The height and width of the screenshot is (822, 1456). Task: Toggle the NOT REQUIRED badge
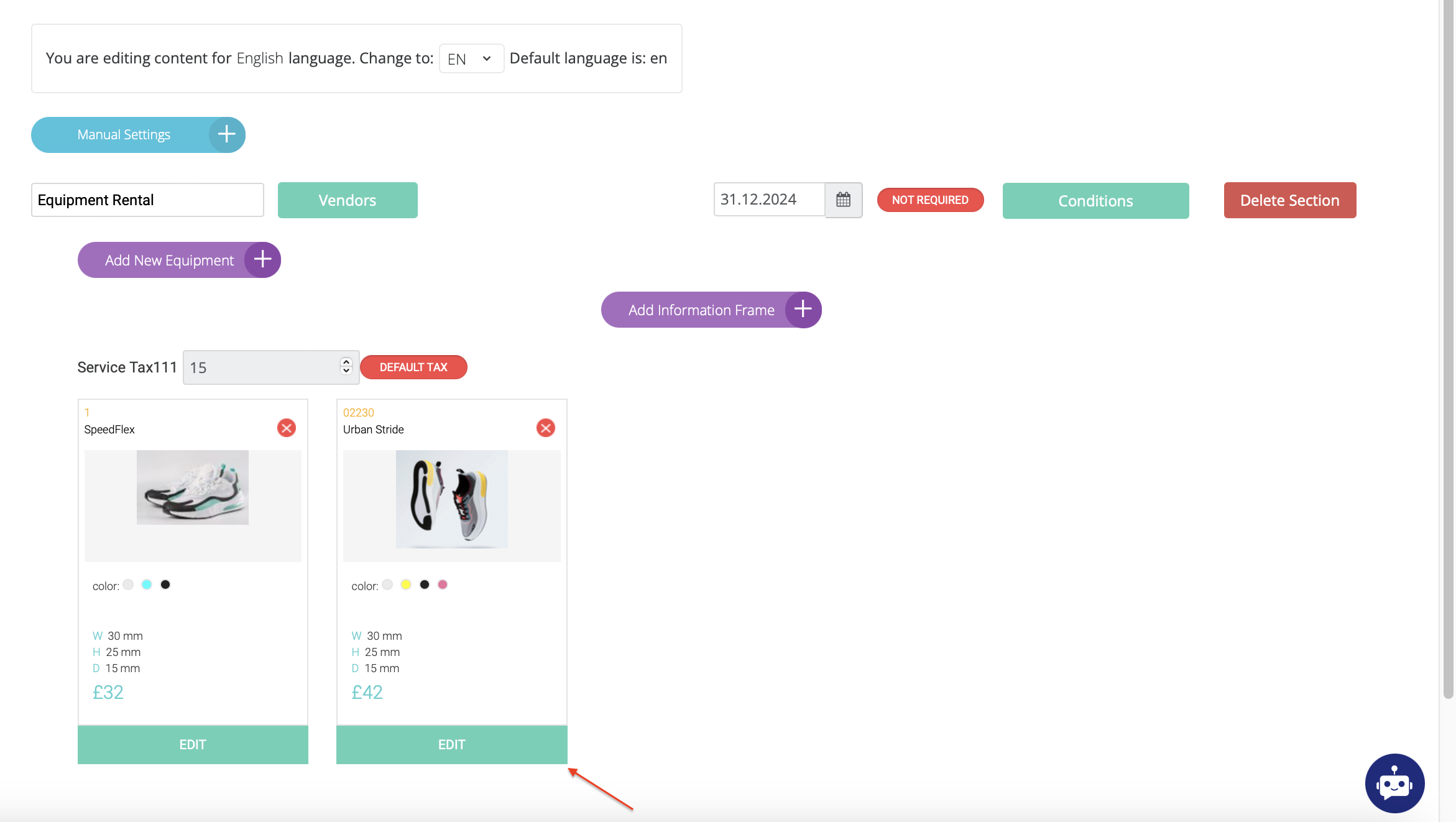click(930, 200)
